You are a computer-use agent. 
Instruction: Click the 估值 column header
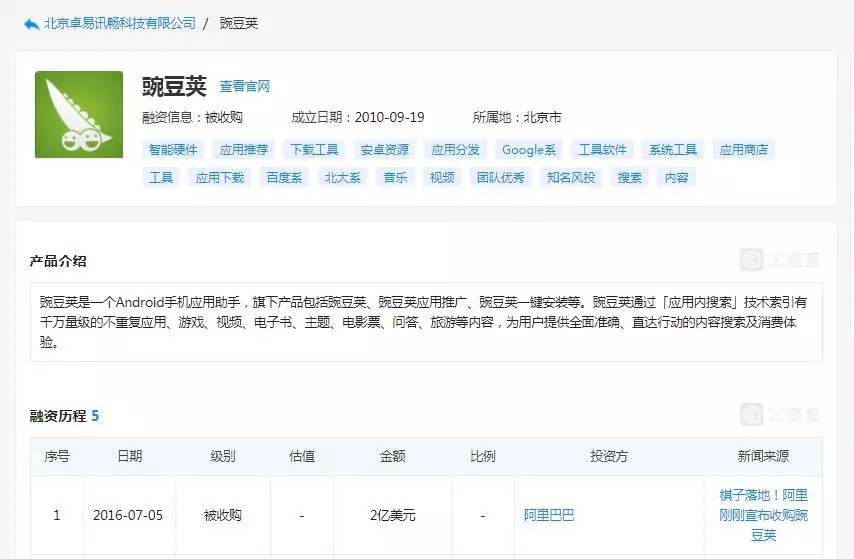(x=302, y=456)
